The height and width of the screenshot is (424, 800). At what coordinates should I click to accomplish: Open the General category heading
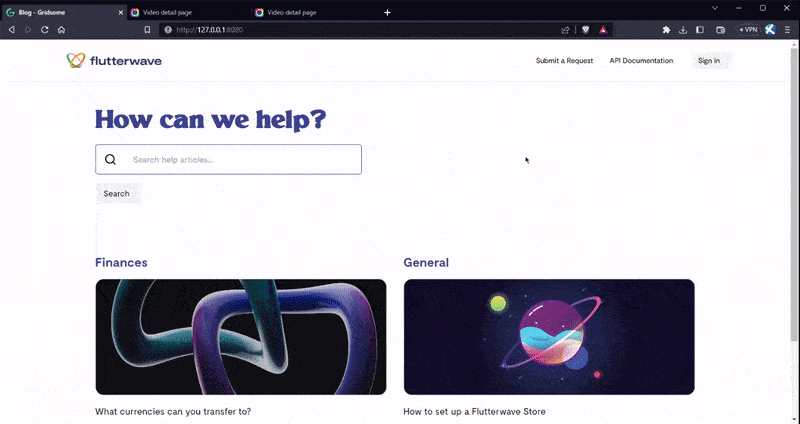click(426, 262)
